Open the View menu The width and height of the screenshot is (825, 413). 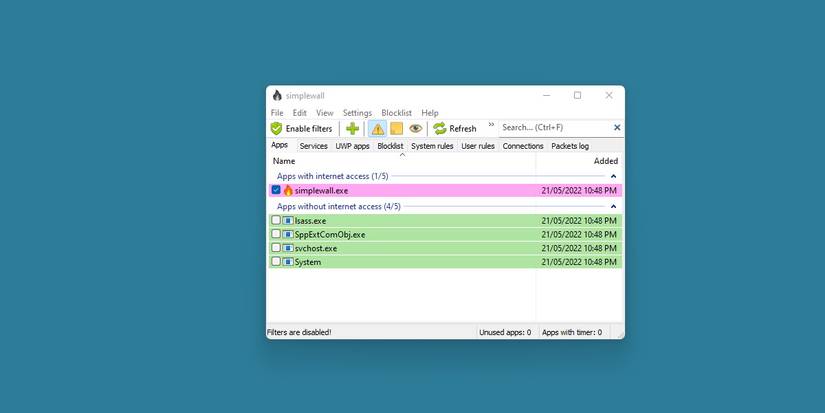click(325, 113)
